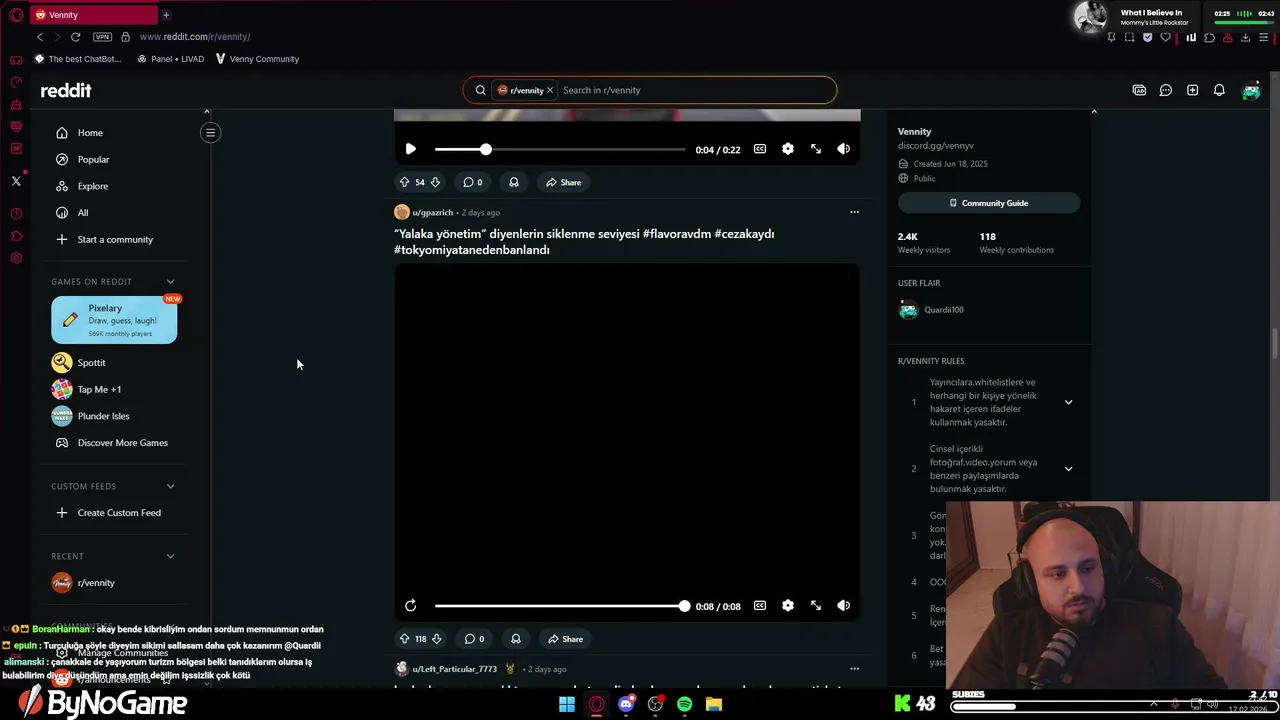The width and height of the screenshot is (1280, 720).
Task: Open u/Left_Particular_7773 profile link
Action: (454, 669)
